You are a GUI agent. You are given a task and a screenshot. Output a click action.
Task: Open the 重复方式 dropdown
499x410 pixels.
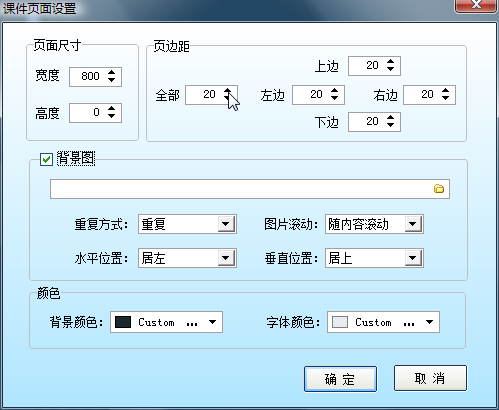click(226, 224)
